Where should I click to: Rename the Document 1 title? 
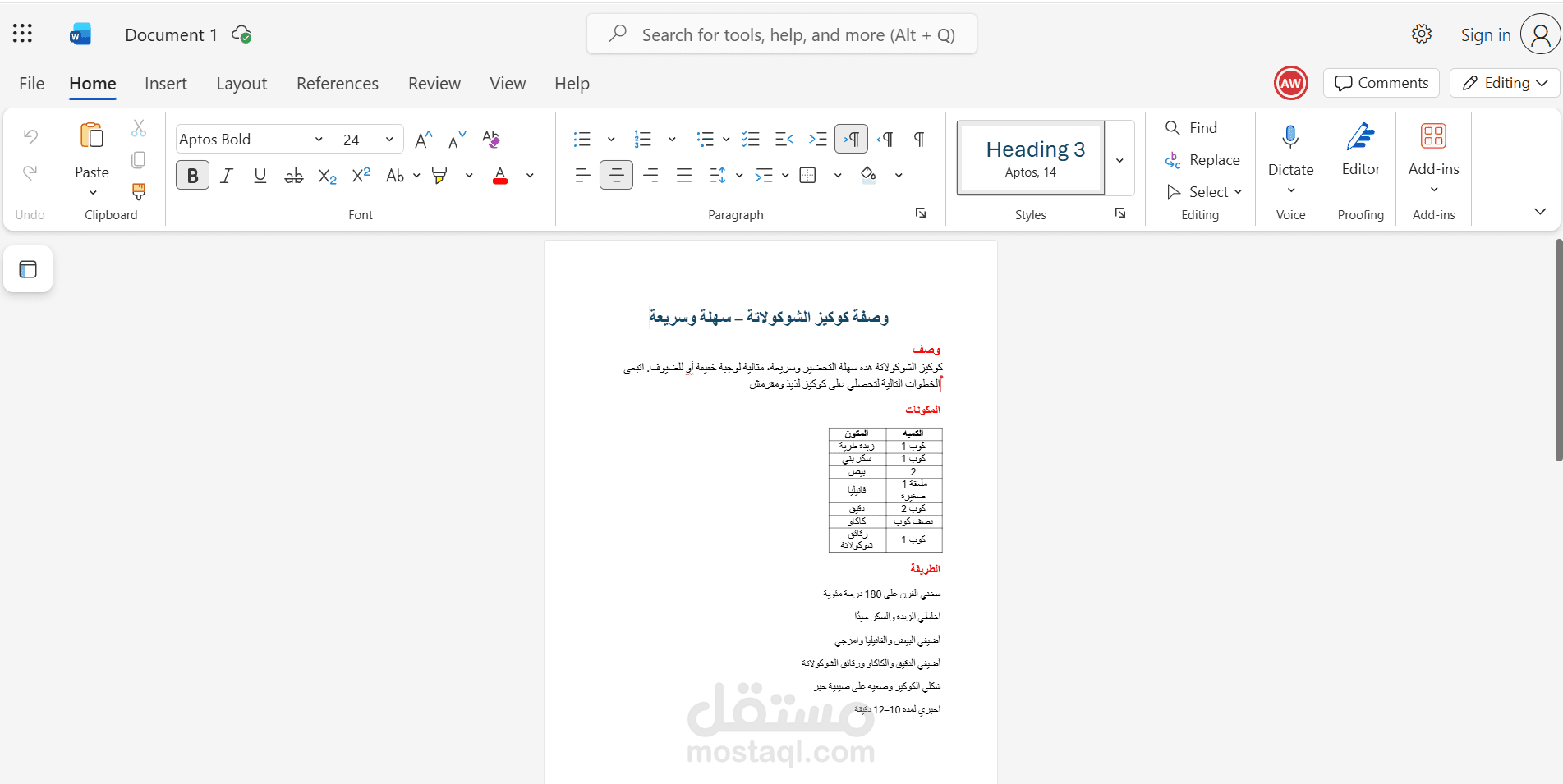point(171,34)
